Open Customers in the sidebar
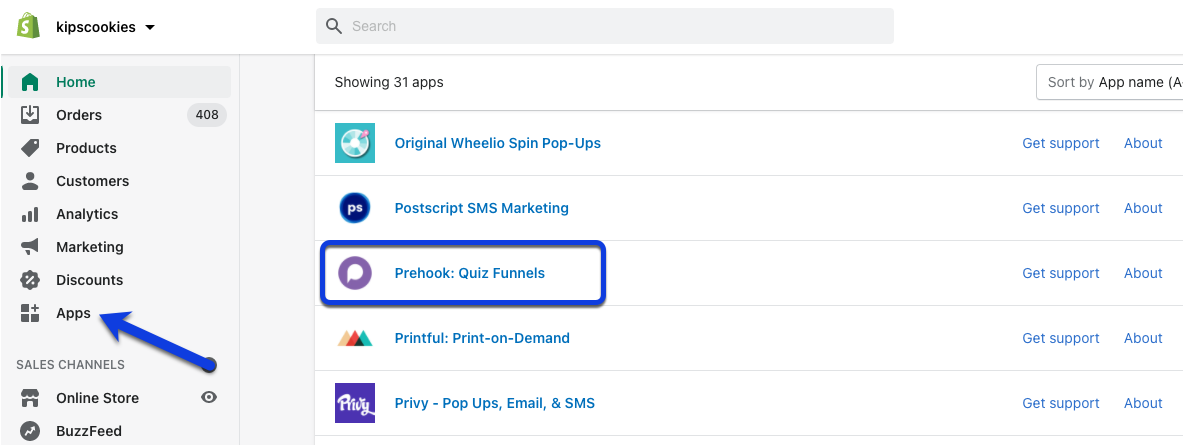This screenshot has width=1183, height=445. [92, 181]
